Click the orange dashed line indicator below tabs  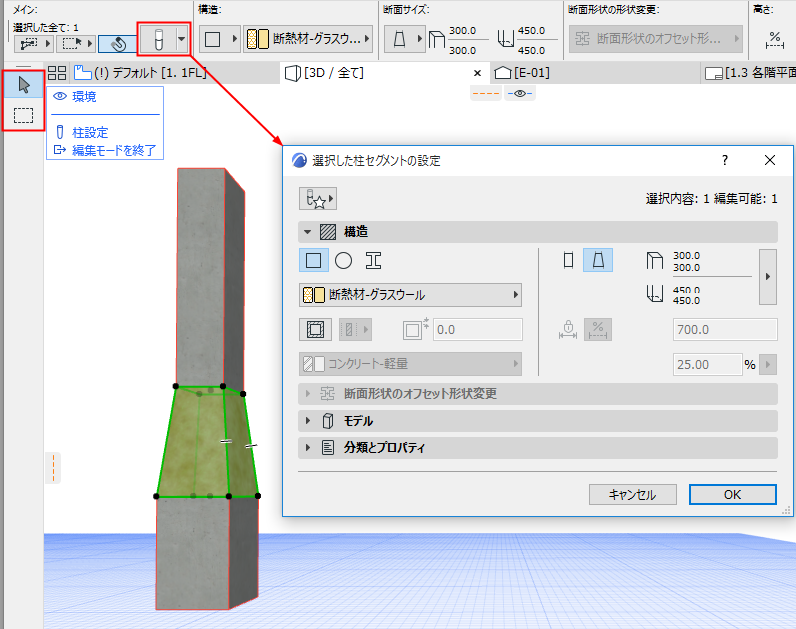[486, 93]
